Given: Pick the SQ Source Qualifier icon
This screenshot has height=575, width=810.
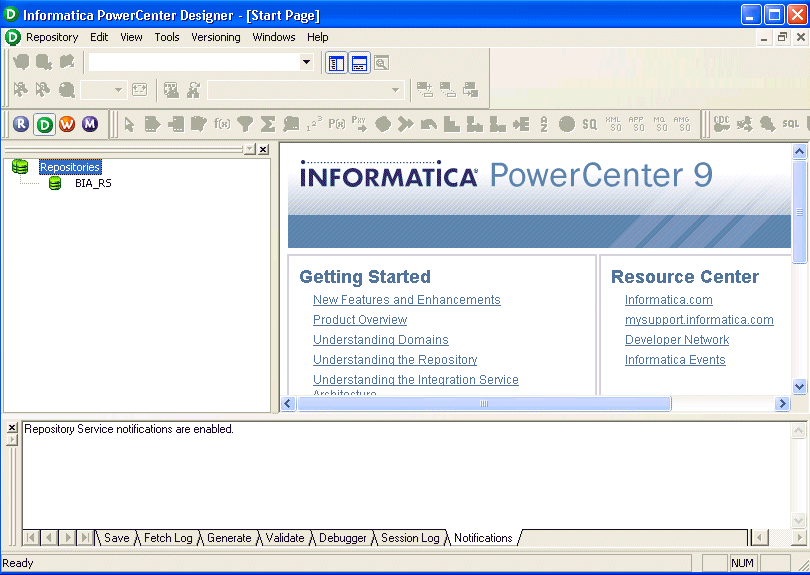Looking at the screenshot, I should pyautogui.click(x=589, y=124).
